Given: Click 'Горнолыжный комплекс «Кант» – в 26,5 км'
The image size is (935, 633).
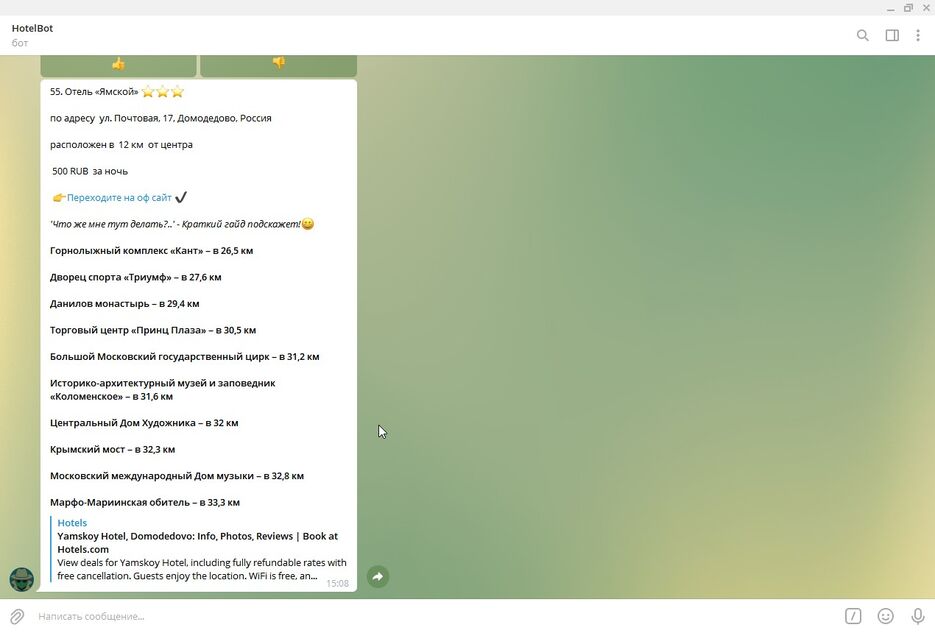Looking at the screenshot, I should point(151,251).
